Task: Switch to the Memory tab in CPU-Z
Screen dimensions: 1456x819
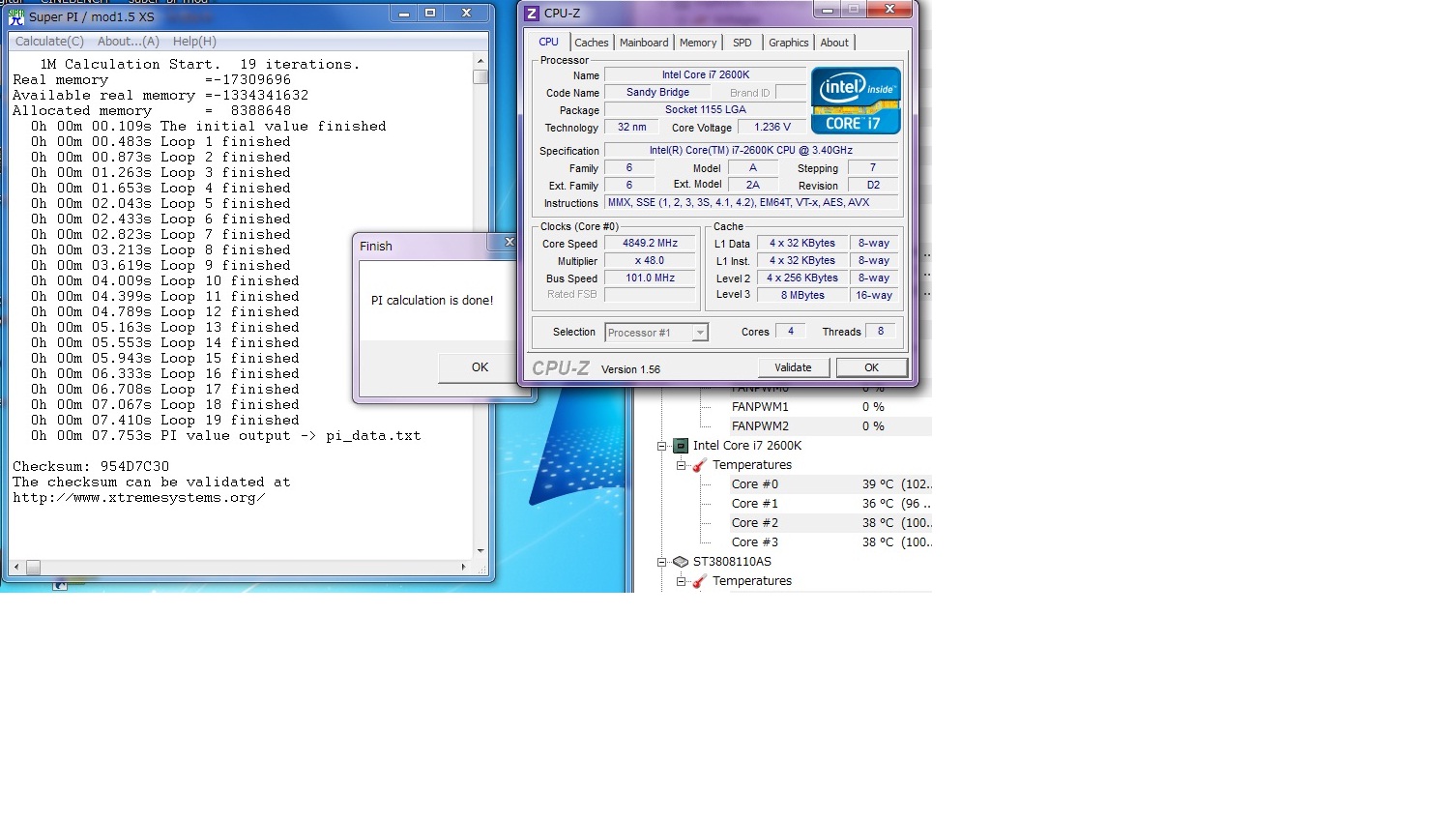Action: pyautogui.click(x=698, y=43)
